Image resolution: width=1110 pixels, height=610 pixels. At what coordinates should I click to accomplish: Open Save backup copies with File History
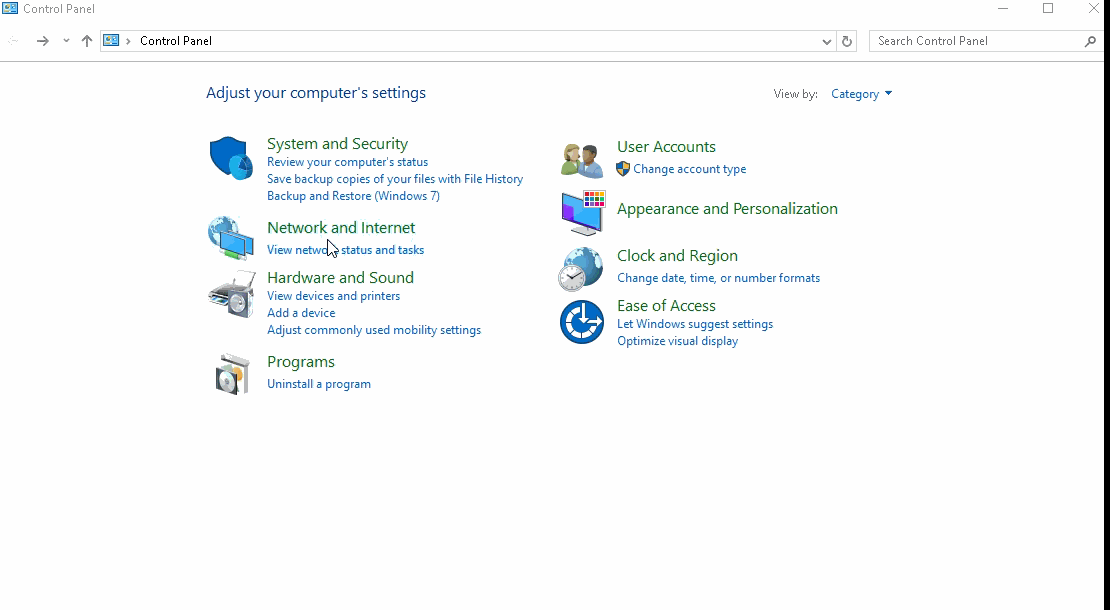click(x=395, y=179)
